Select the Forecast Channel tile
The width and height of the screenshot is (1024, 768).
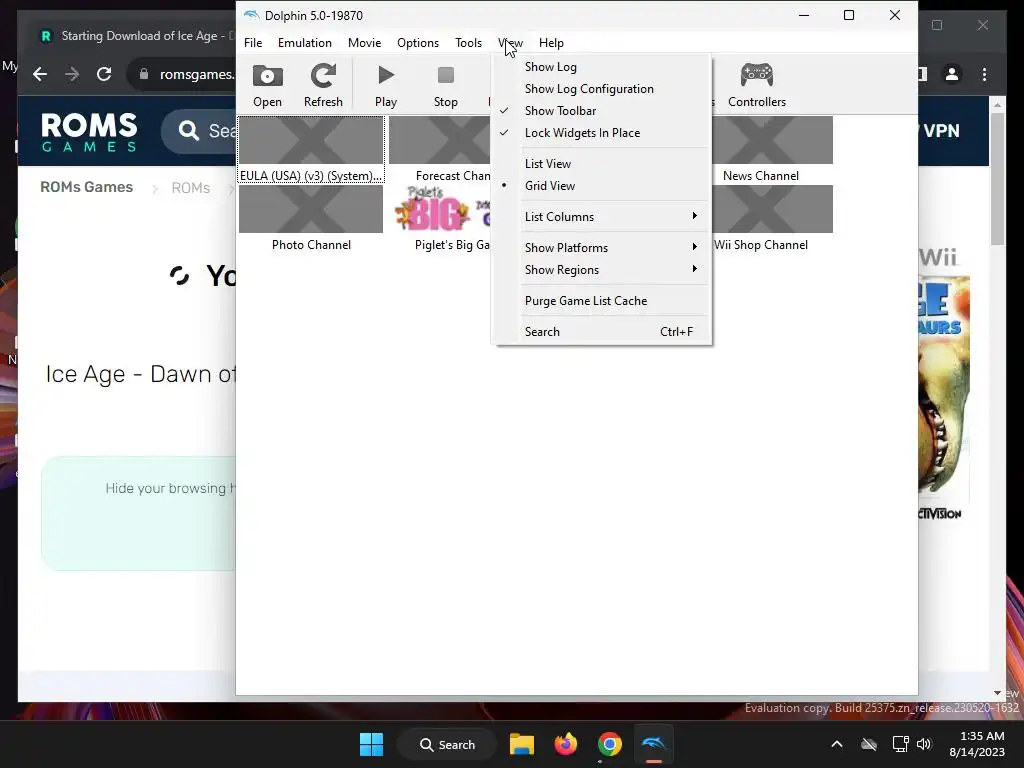[440, 150]
